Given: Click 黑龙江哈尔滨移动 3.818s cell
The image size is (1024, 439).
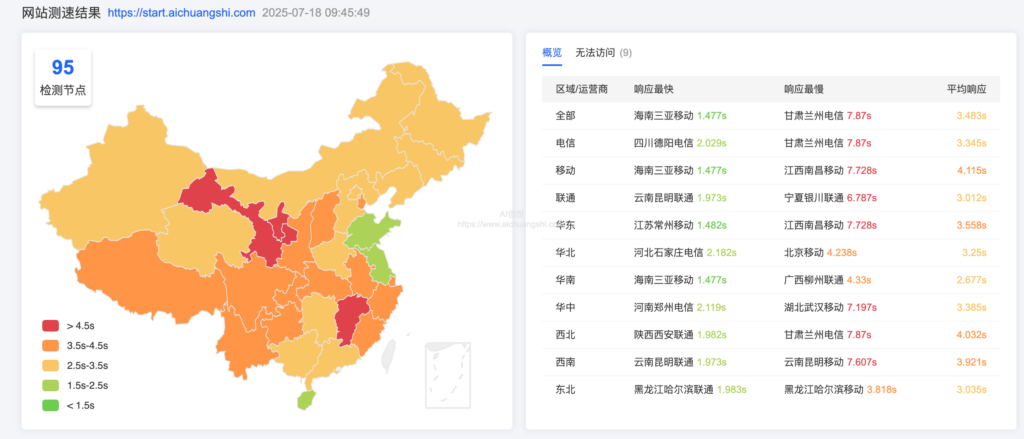Looking at the screenshot, I should click(840, 390).
